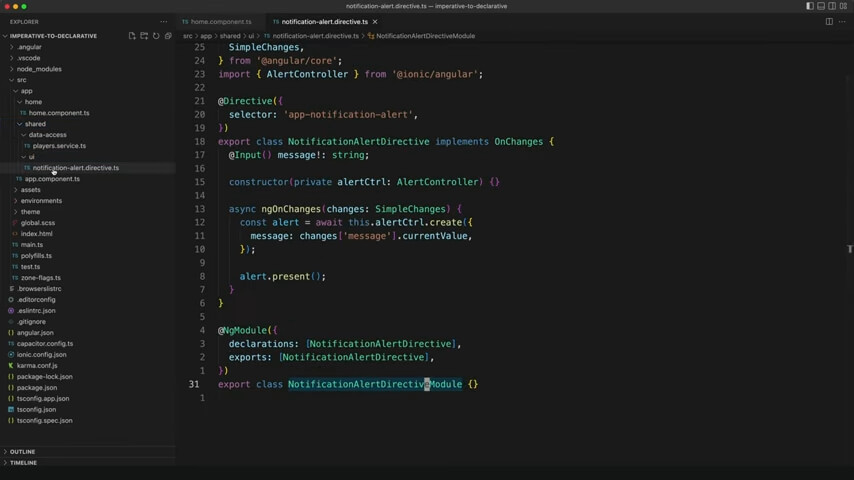The height and width of the screenshot is (480, 854).
Task: Click the New Folder icon in Explorer
Action: click(x=144, y=36)
